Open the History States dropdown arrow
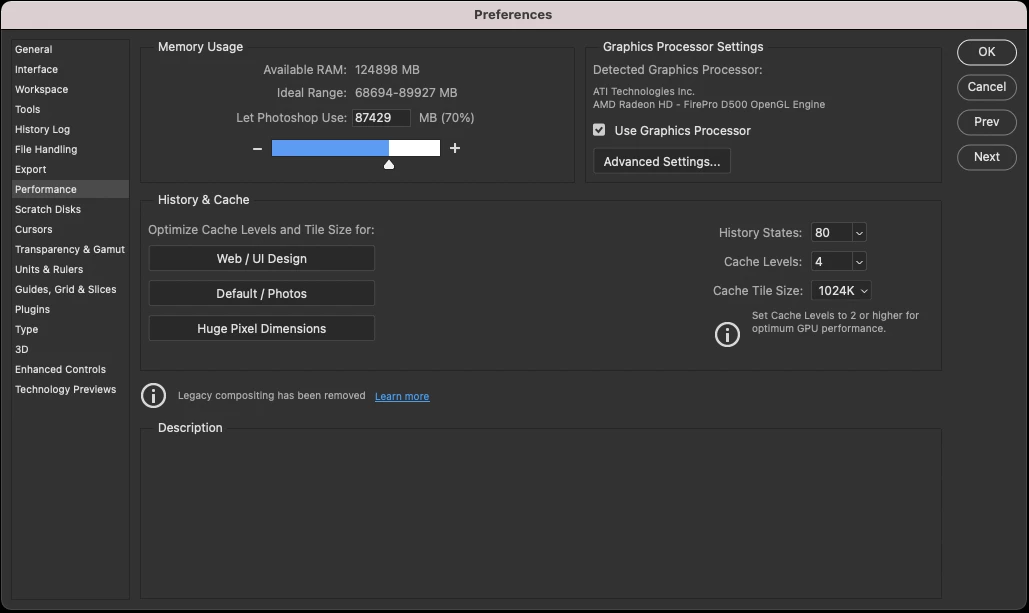Viewport: 1029px width, 613px height. pos(859,233)
